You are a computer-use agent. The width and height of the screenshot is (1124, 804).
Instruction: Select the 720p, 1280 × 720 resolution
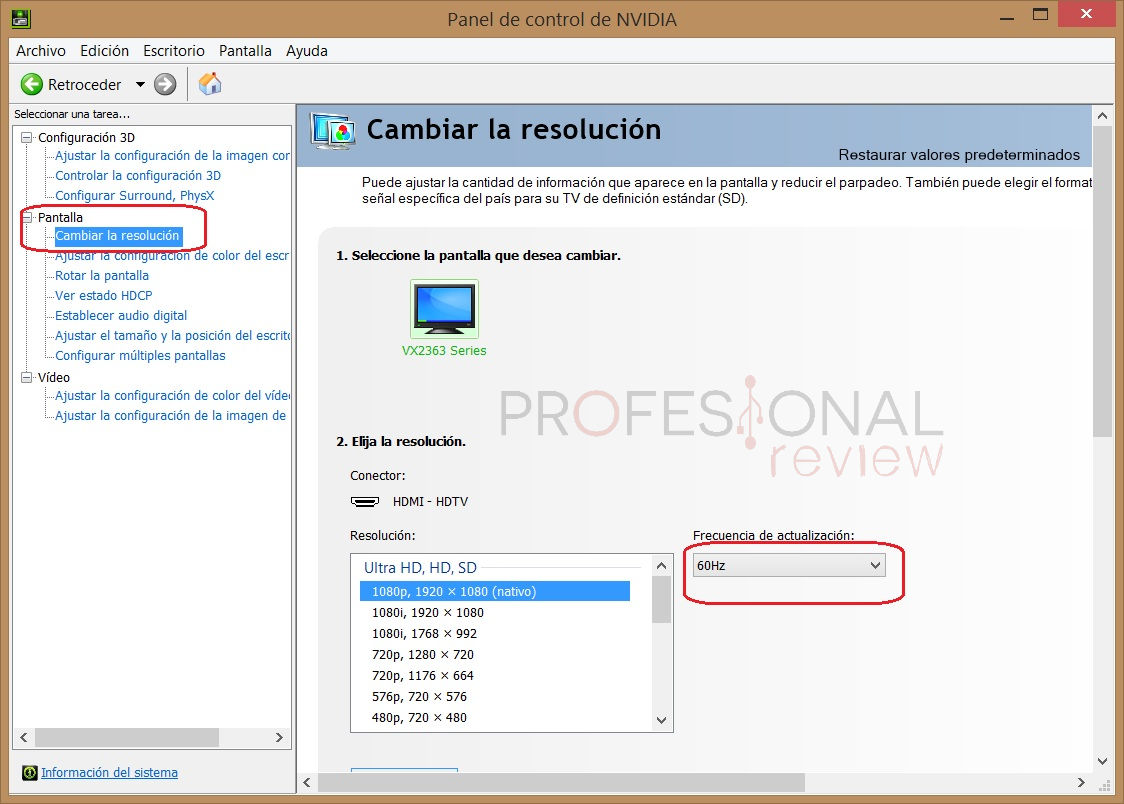point(424,654)
